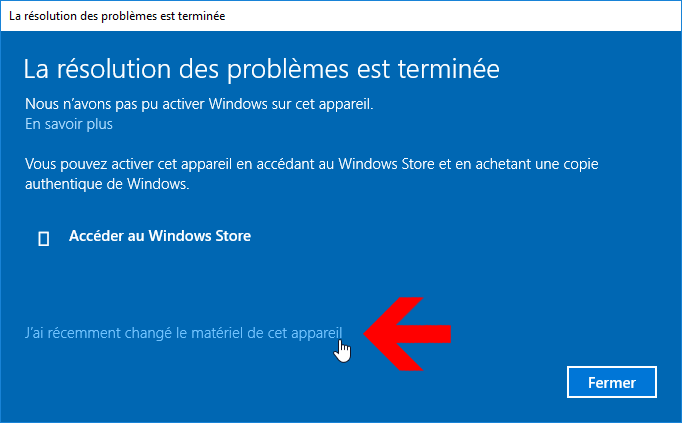Screen dimensions: 682x423
Task: Click the "Nous n'avons pas pu activer" message
Action: click(x=199, y=104)
